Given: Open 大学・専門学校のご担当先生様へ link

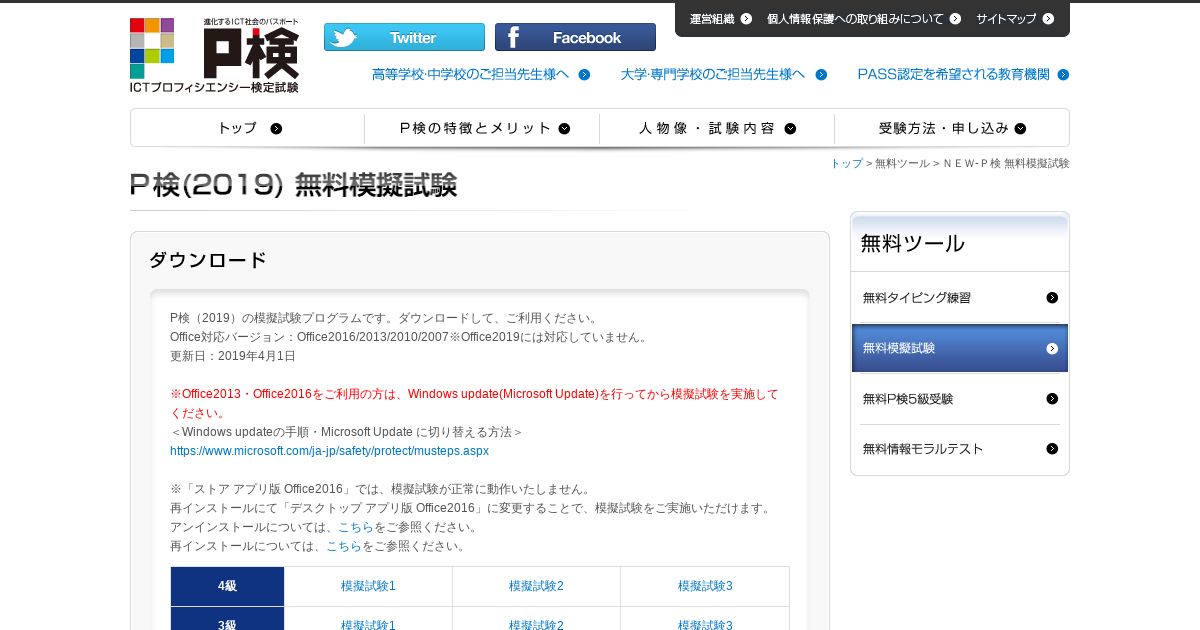Looking at the screenshot, I should click(712, 74).
